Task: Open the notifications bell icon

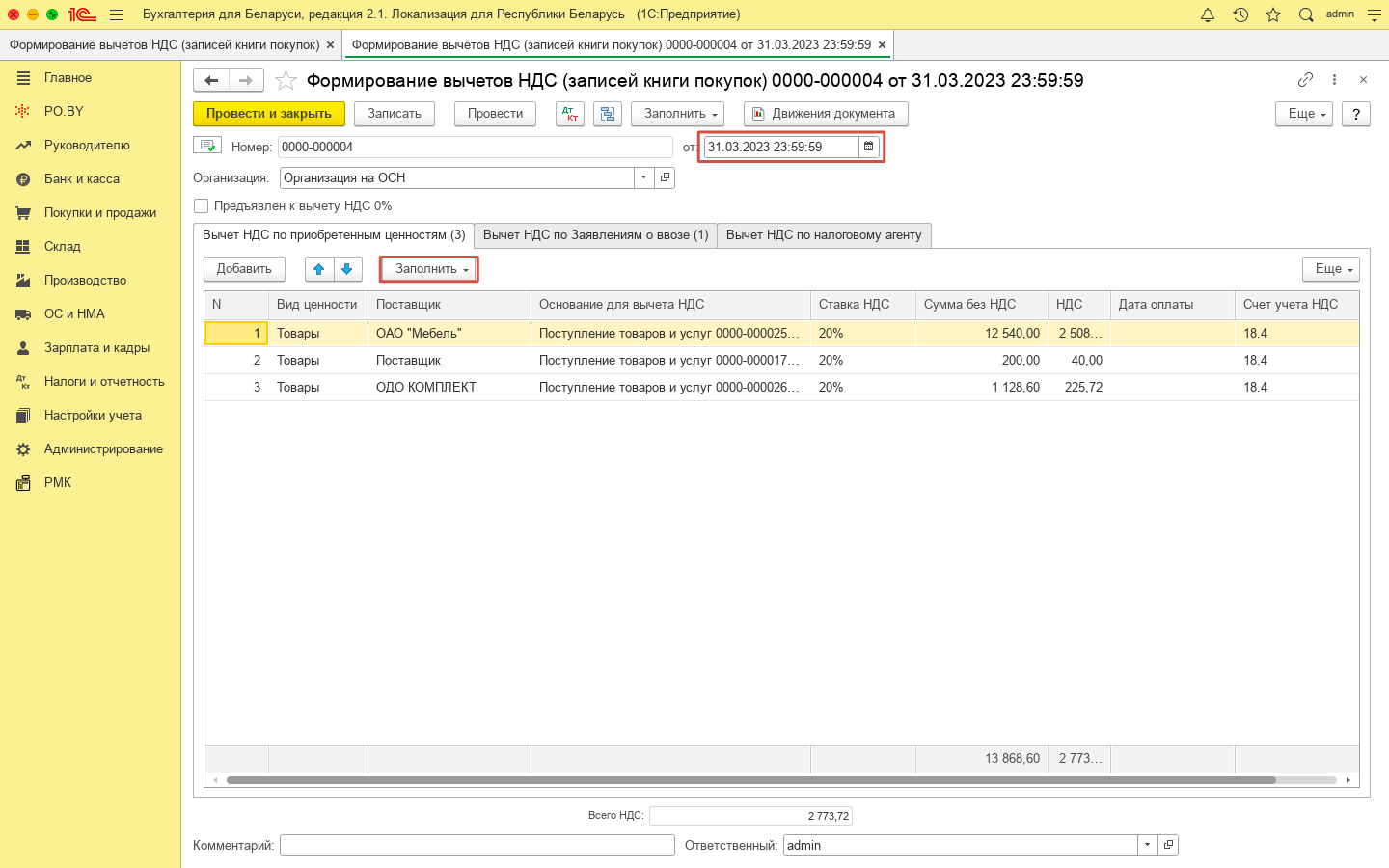Action: tap(1208, 14)
